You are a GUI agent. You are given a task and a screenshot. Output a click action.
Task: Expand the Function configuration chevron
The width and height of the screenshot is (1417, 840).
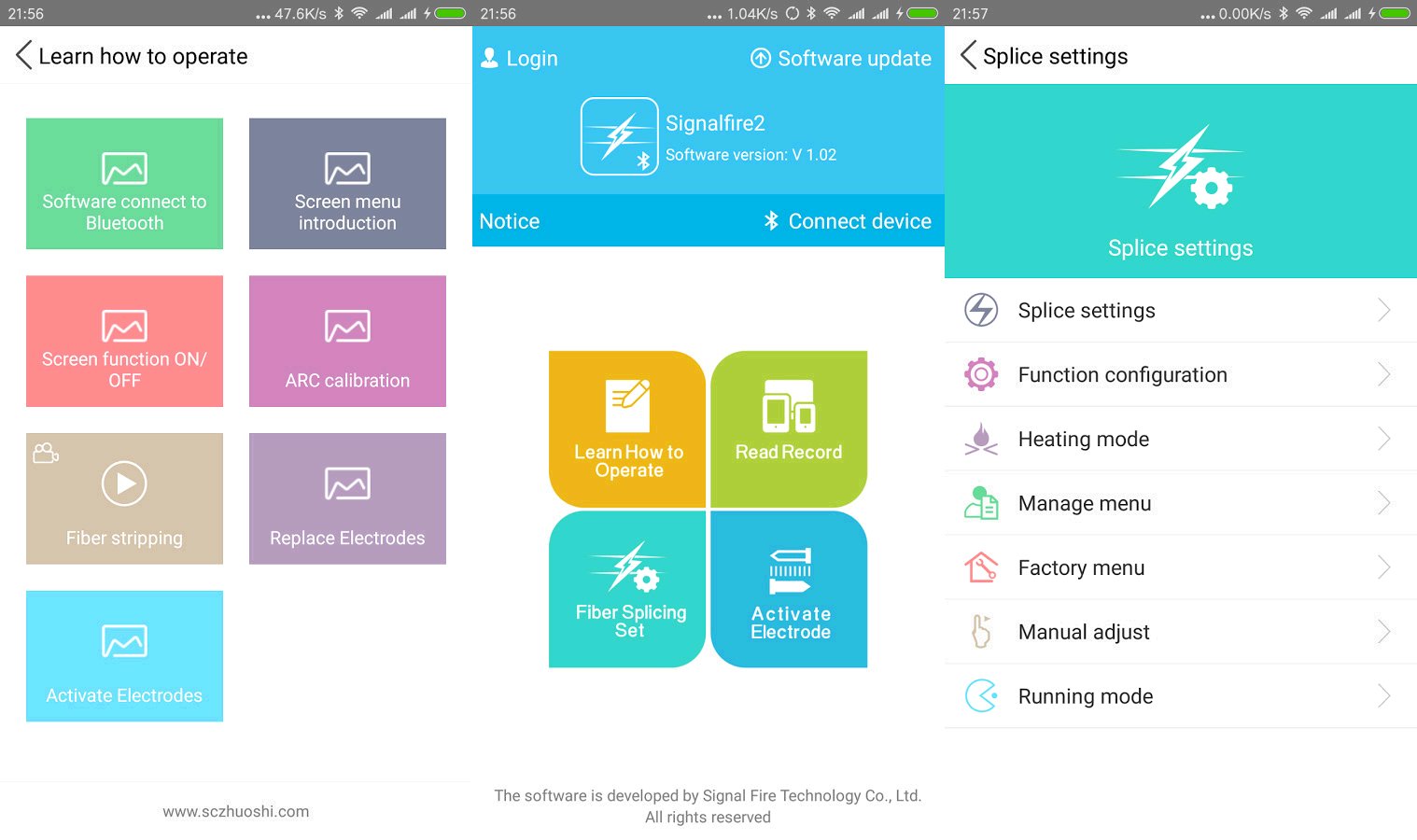point(1383,375)
